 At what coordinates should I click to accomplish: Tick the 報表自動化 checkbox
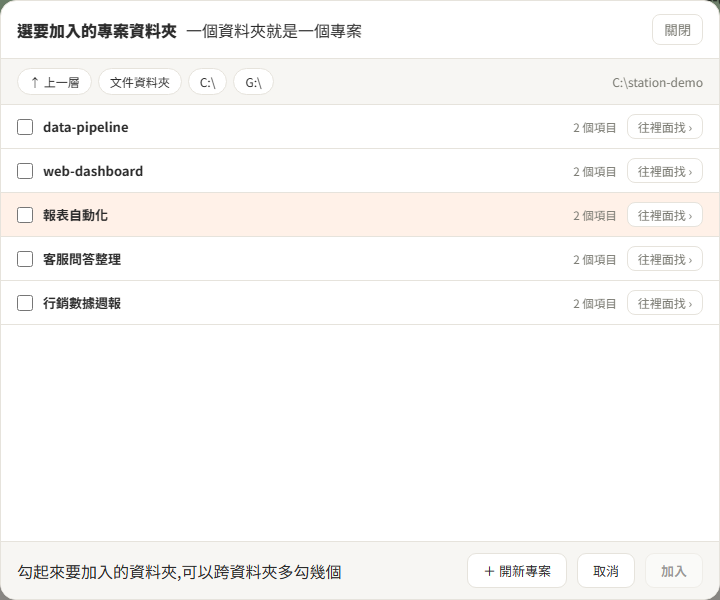(x=25, y=215)
